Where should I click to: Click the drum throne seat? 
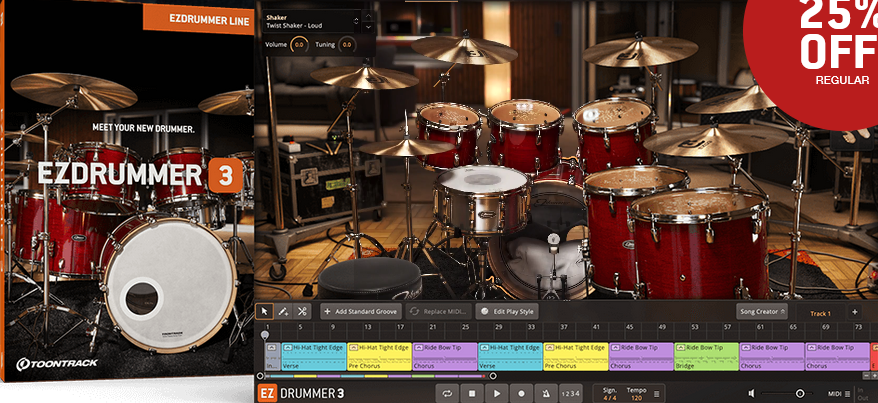pos(370,277)
